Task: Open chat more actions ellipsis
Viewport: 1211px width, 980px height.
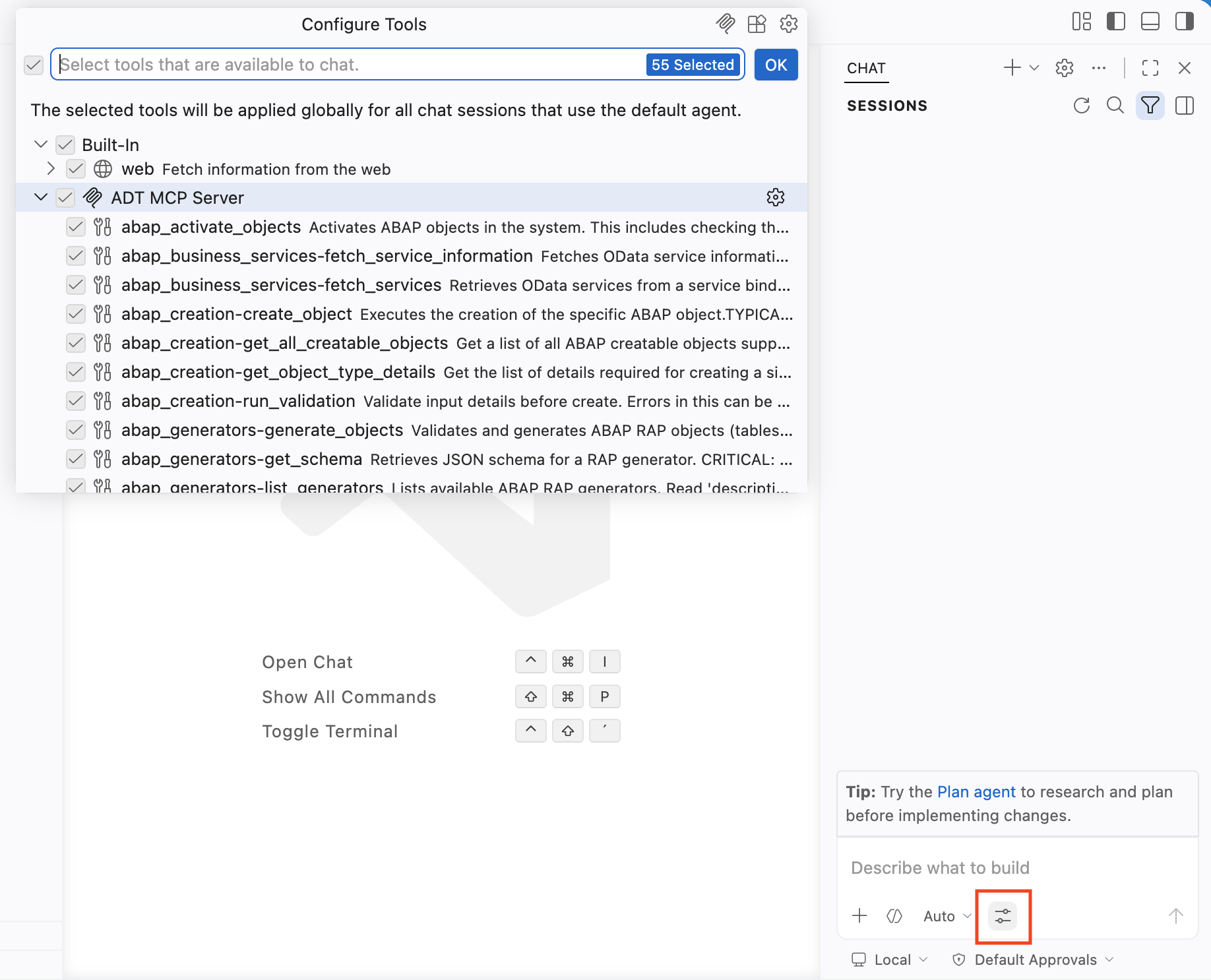Action: (1099, 67)
